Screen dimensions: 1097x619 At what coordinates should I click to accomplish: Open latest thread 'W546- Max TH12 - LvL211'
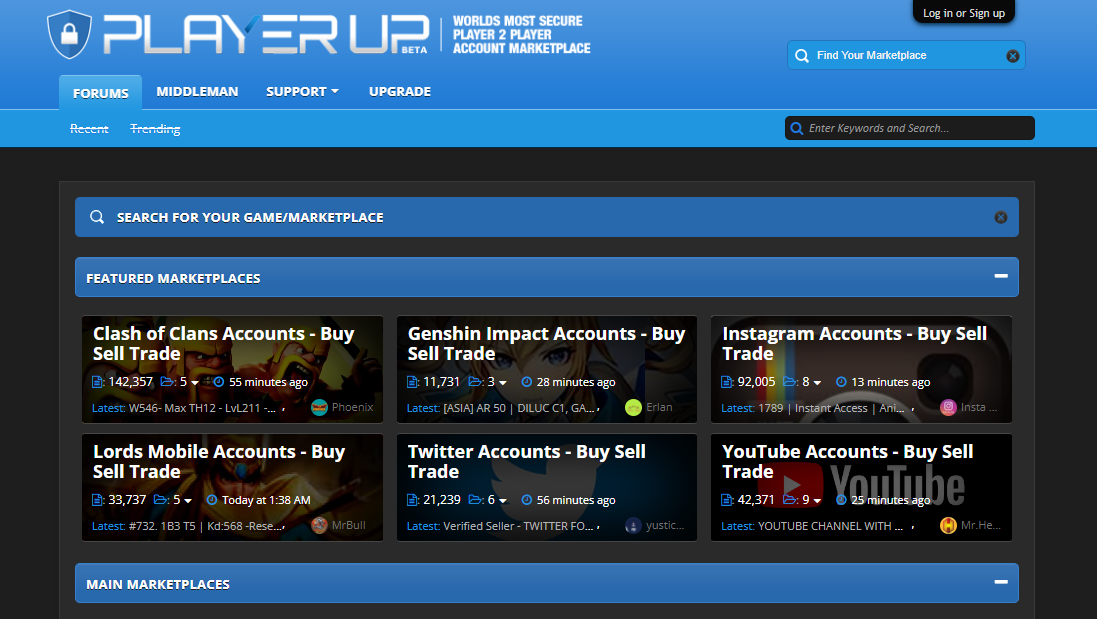tap(202, 408)
